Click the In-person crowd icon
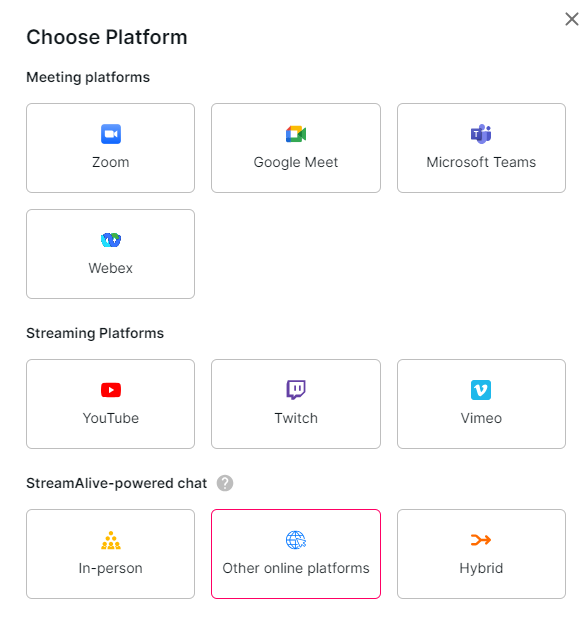The height and width of the screenshot is (624, 588). pos(111,540)
